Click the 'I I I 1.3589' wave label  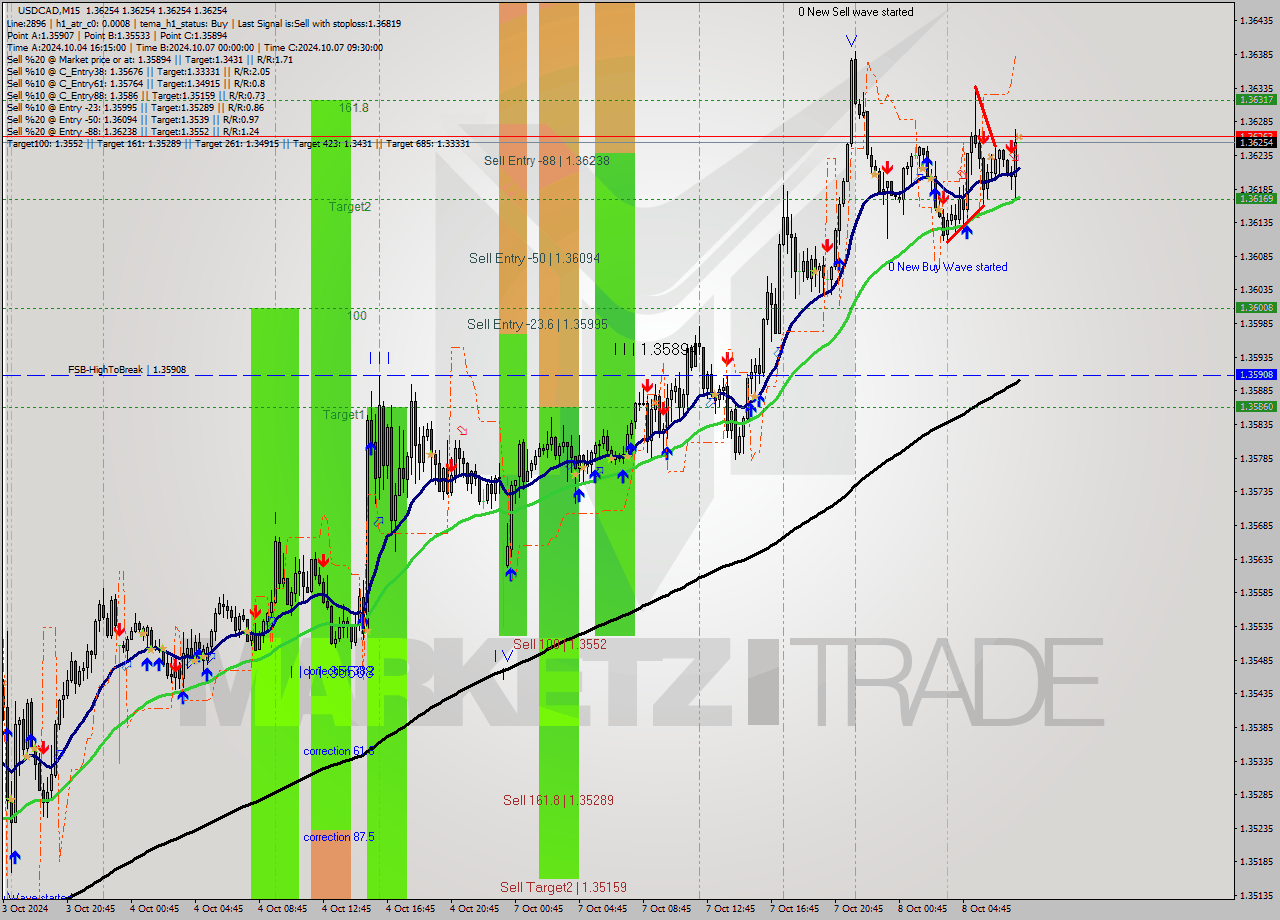coord(654,349)
